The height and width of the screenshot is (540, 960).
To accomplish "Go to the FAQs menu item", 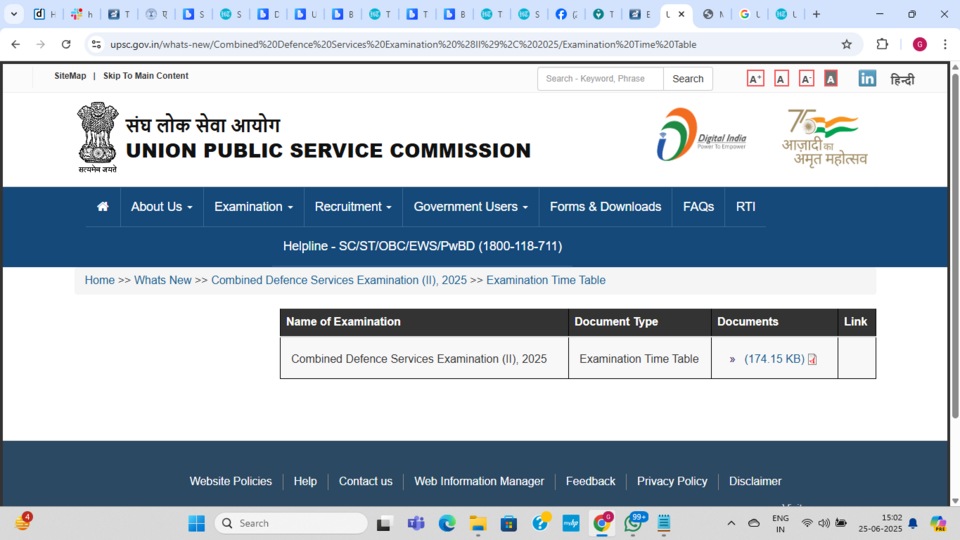I will pos(698,207).
